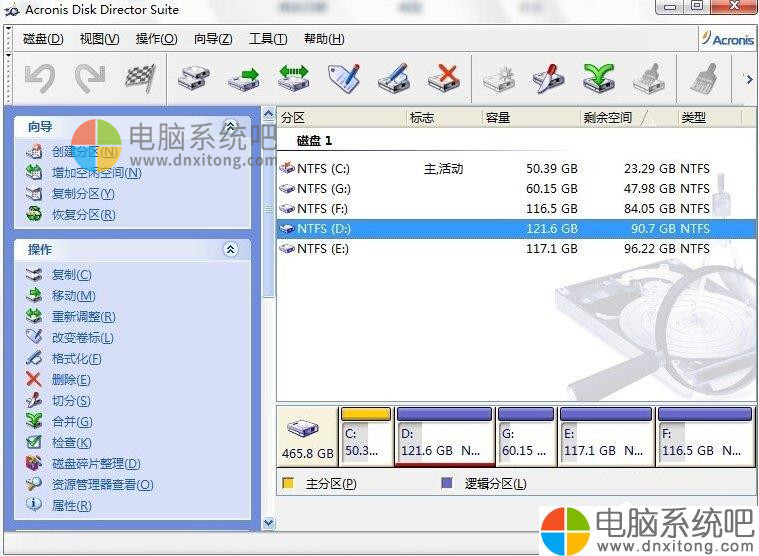Click 磁盘碎片整理(D) operation
This screenshot has height=556, width=759.
tap(96, 464)
